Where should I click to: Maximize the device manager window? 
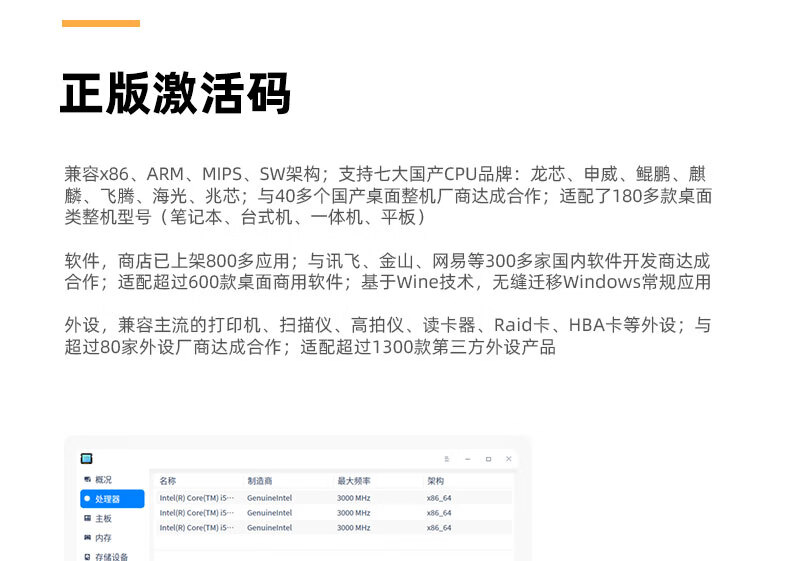click(x=488, y=459)
